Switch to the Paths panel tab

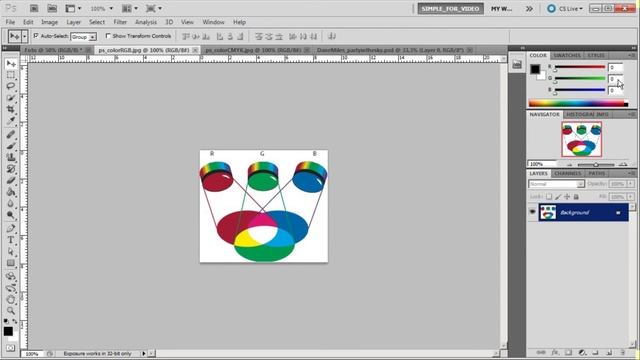click(597, 173)
